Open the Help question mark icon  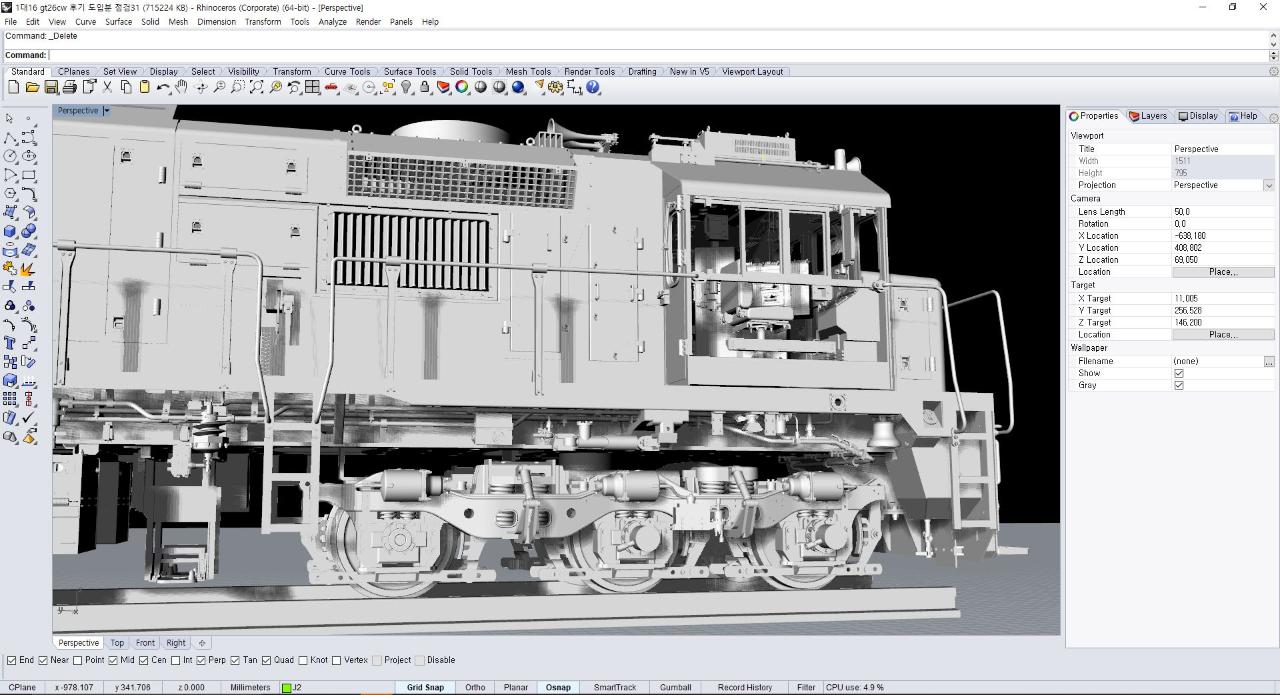pyautogui.click(x=593, y=88)
